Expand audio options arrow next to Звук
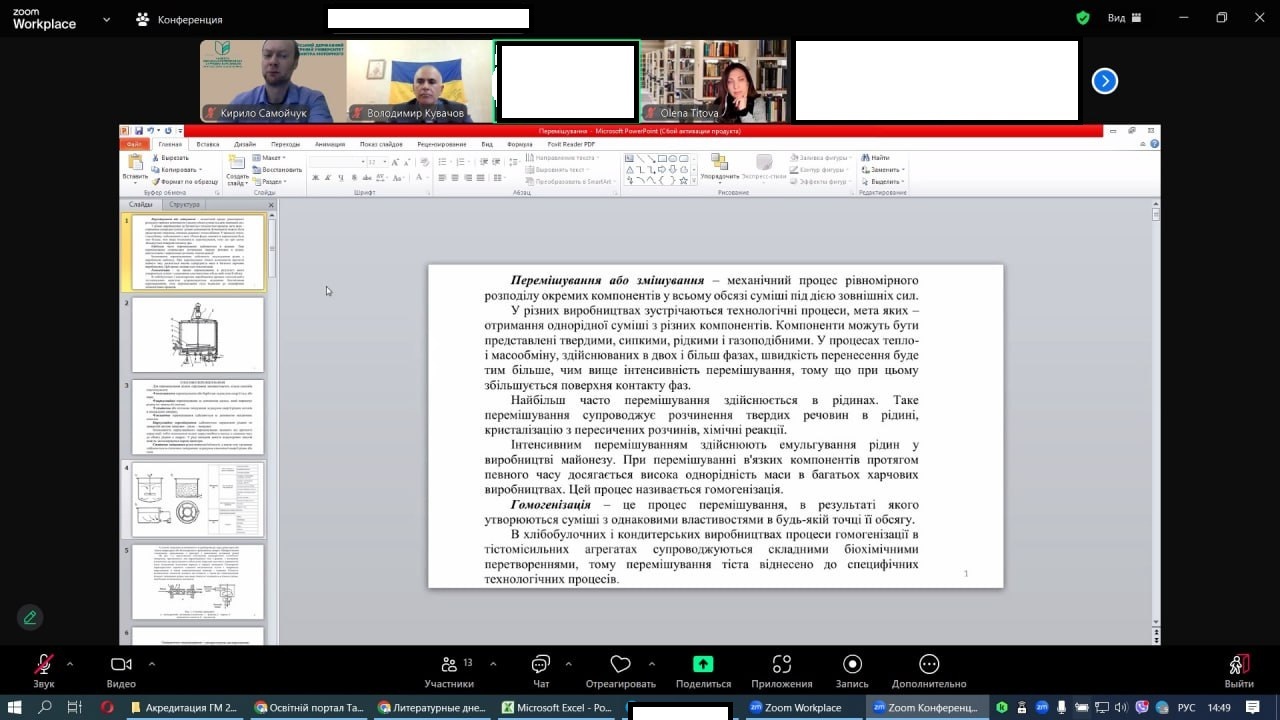Screen dimensions: 1280x720 coord(70,663)
